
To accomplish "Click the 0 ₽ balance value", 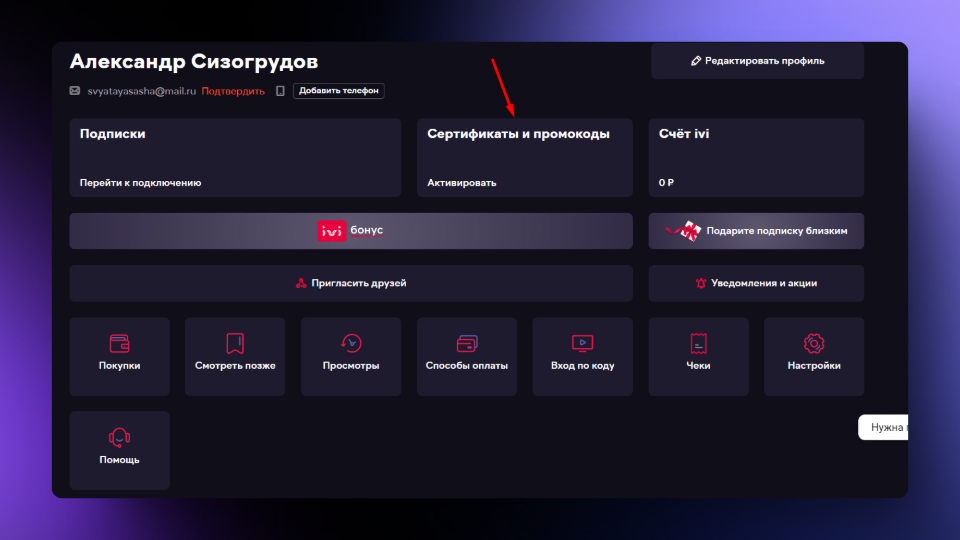I will [x=666, y=182].
